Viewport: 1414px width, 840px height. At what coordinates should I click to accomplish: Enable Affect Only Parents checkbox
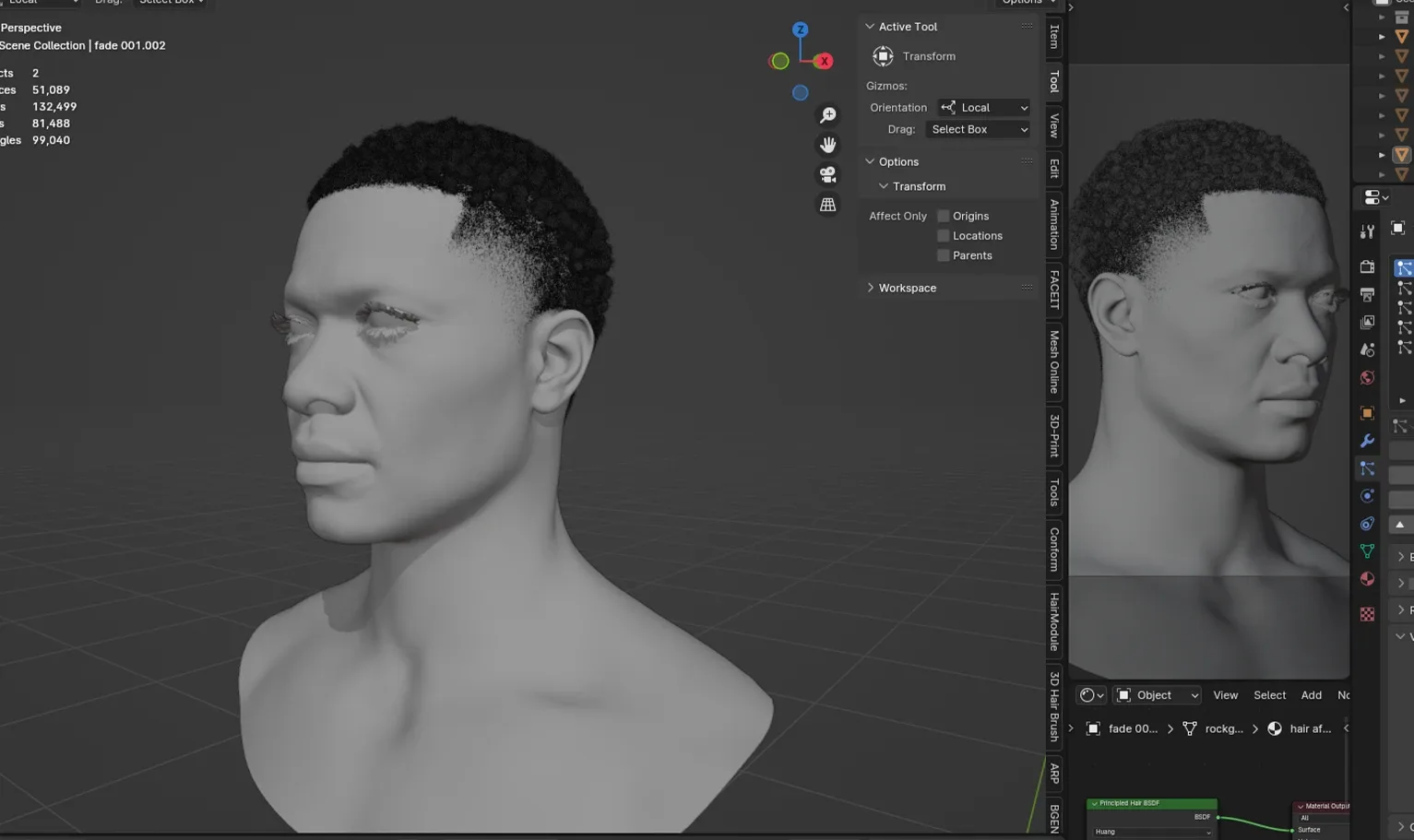point(943,255)
